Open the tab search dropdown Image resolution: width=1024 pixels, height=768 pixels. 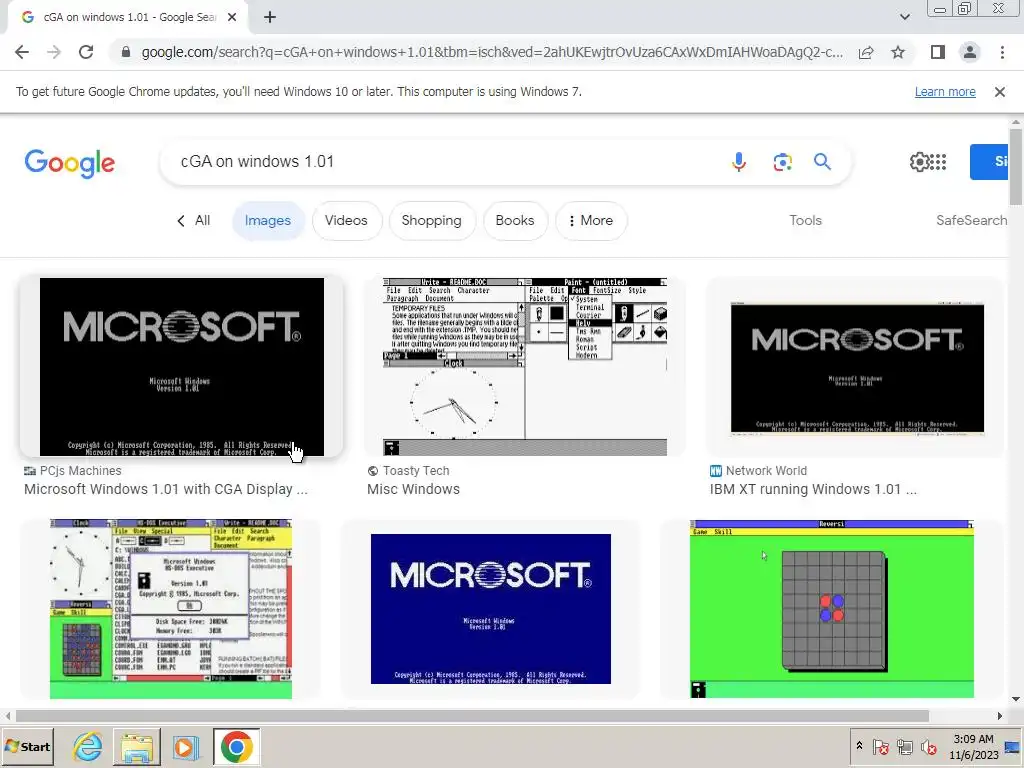click(904, 17)
